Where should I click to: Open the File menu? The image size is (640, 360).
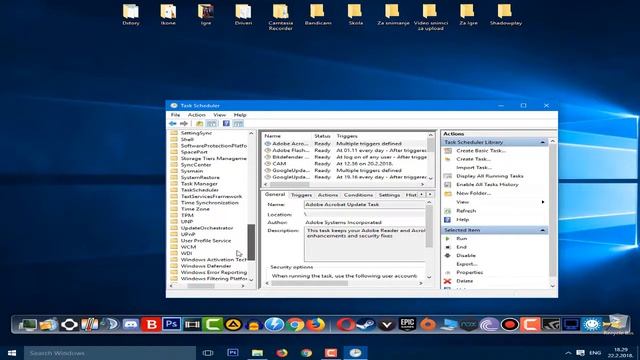(x=176, y=115)
